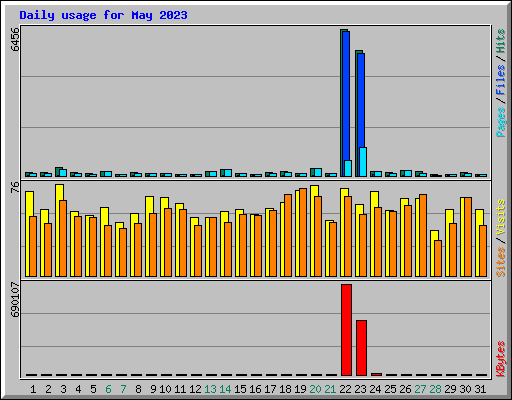Select the orange Sites bar for day 19

click(x=303, y=232)
